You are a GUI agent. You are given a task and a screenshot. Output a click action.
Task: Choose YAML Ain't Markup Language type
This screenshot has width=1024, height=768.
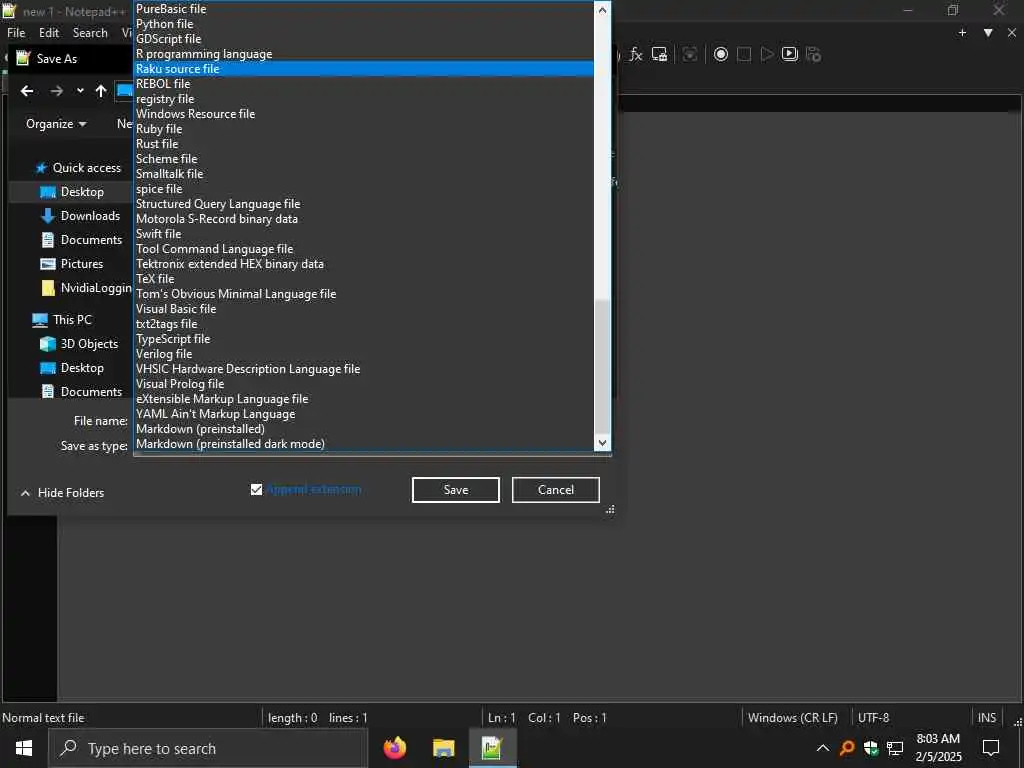coord(364,414)
